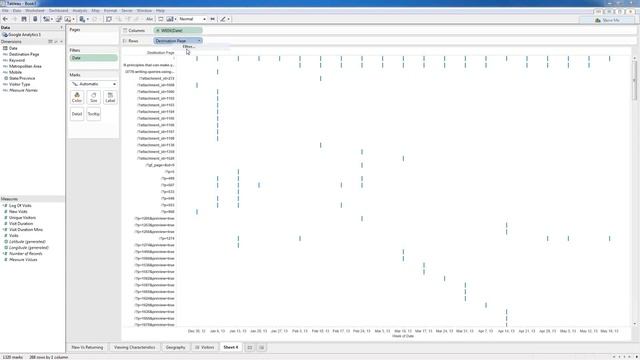Click the new worksheet tab icon

pyautogui.click(x=250, y=347)
